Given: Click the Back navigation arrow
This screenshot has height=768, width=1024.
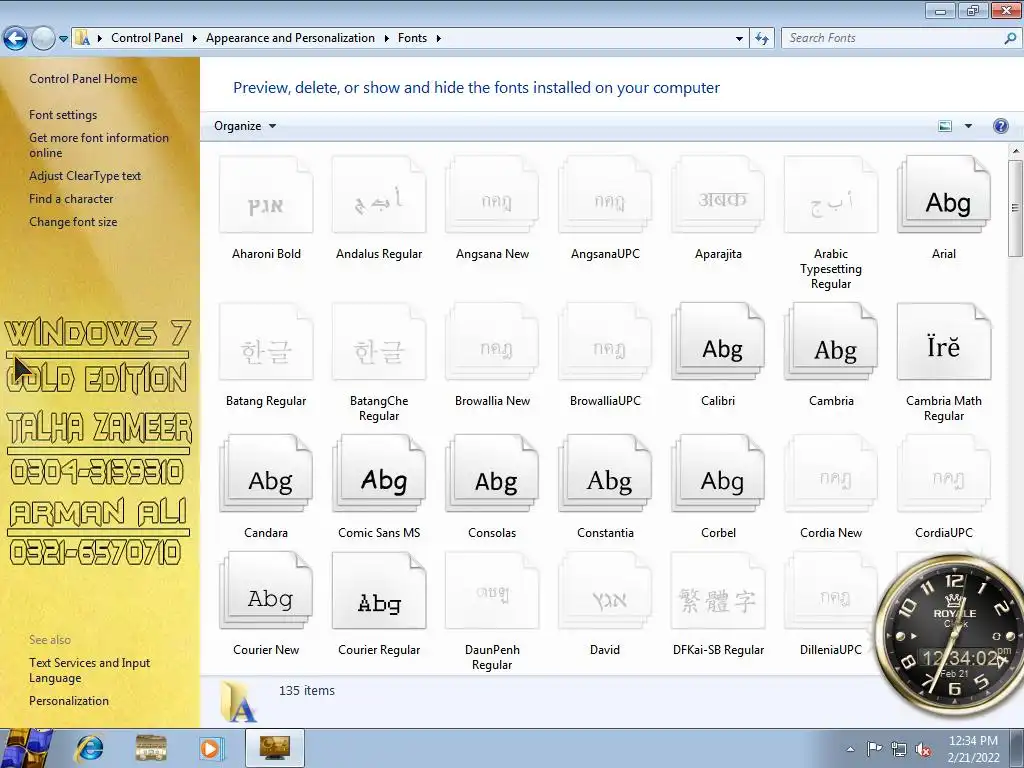Looking at the screenshot, I should click(16, 39).
